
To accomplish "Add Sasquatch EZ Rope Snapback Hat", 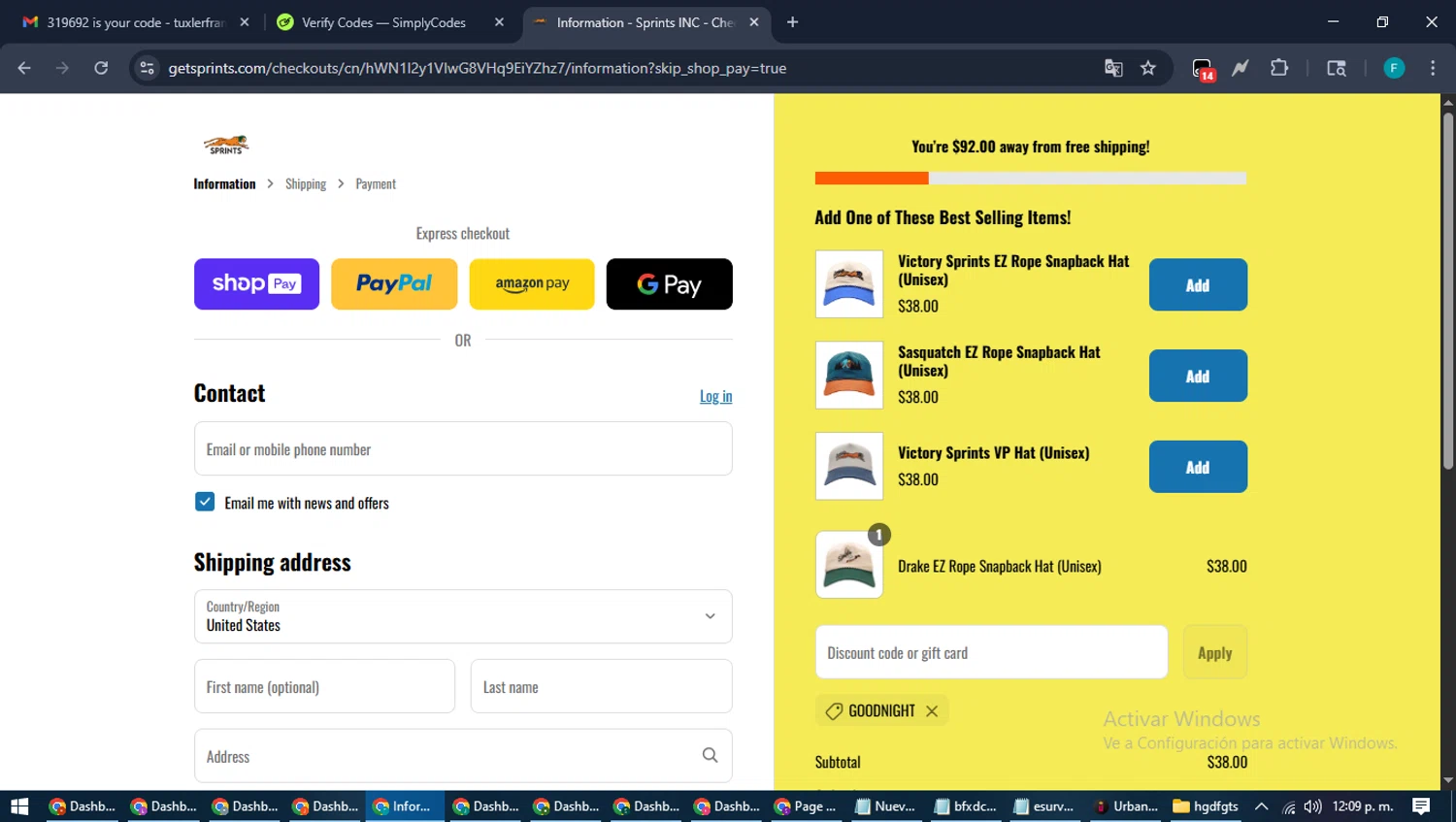I will click(x=1198, y=376).
